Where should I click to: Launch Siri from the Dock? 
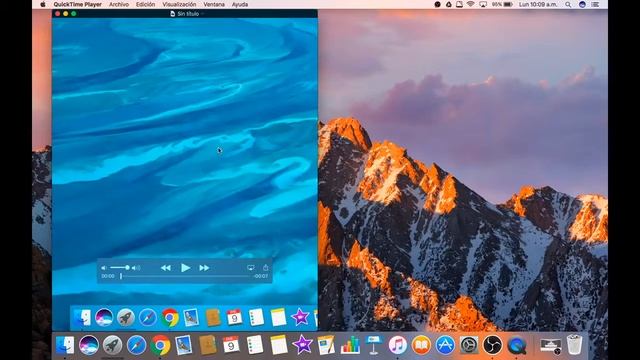(x=89, y=345)
